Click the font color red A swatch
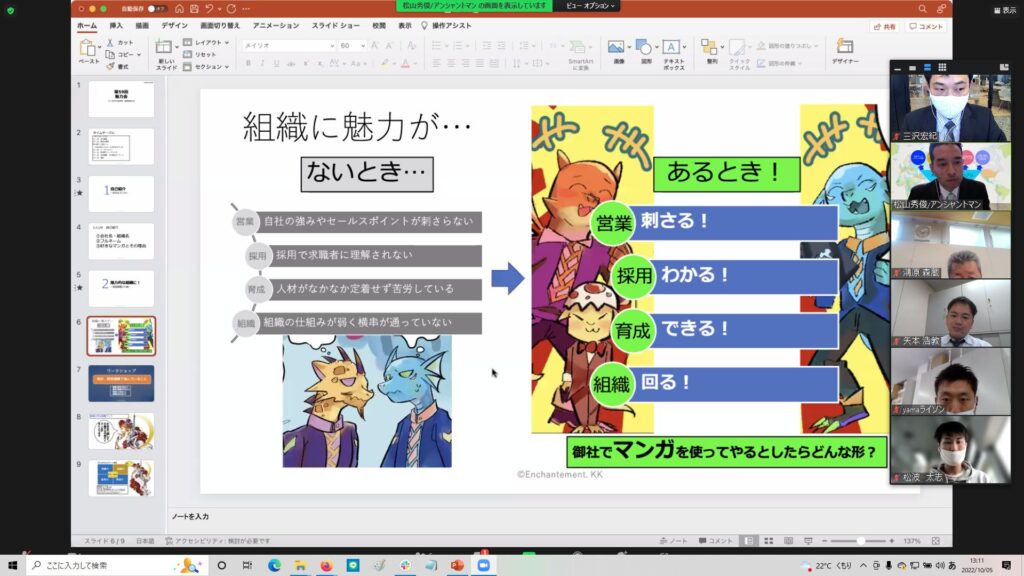The width and height of the screenshot is (1024, 576). pyautogui.click(x=406, y=63)
